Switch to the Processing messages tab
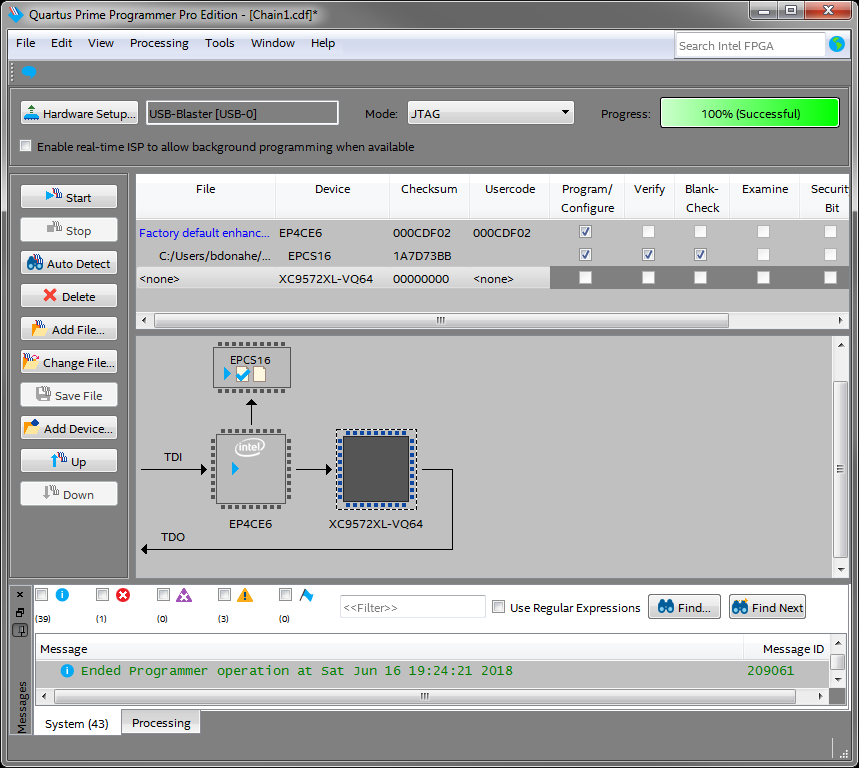 click(x=161, y=723)
